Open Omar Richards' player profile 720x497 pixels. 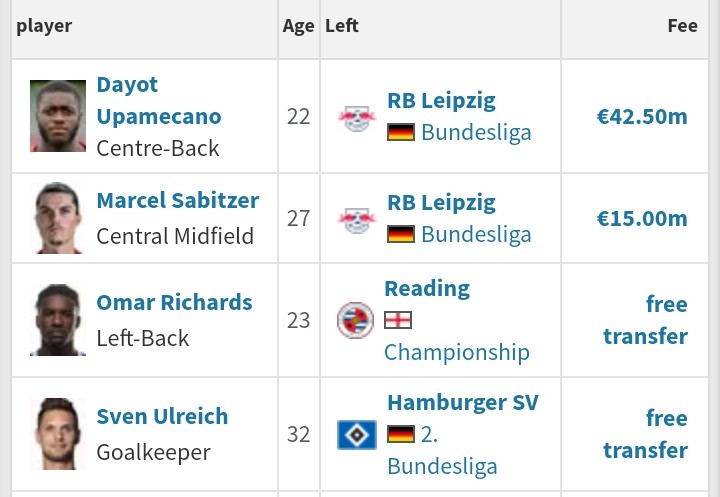pyautogui.click(x=174, y=303)
